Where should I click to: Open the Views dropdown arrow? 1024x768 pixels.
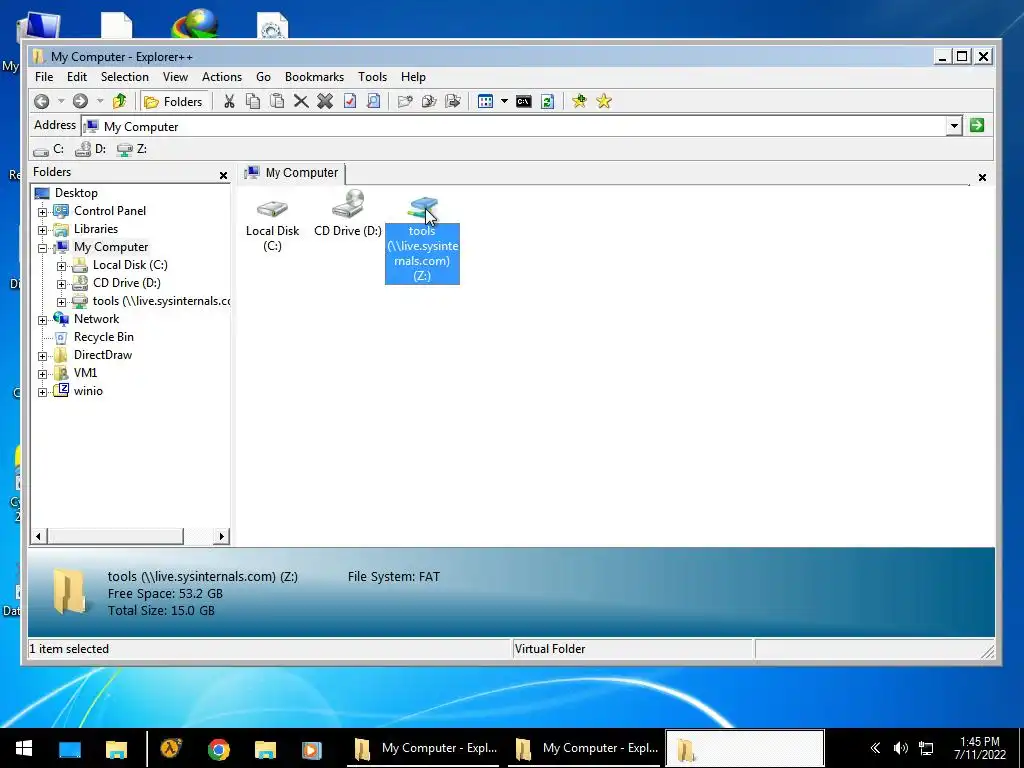pos(504,101)
